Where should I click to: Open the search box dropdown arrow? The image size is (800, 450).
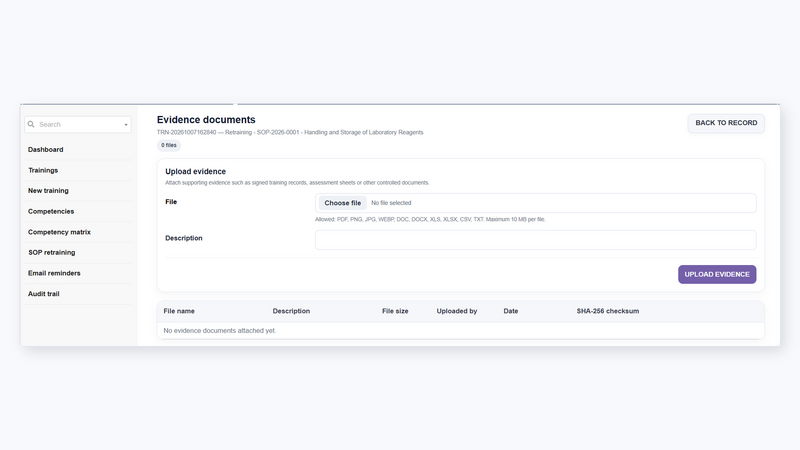click(x=126, y=124)
